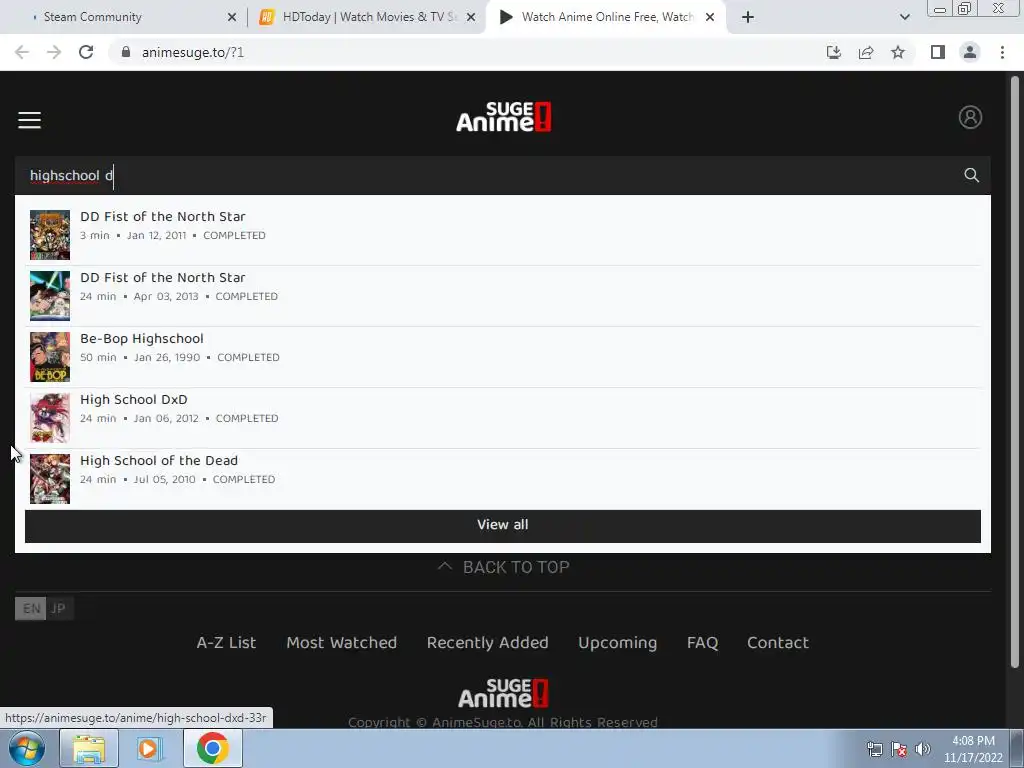Click the taskbar clock showing 4:08 PM
The width and height of the screenshot is (1024, 768).
click(x=973, y=749)
